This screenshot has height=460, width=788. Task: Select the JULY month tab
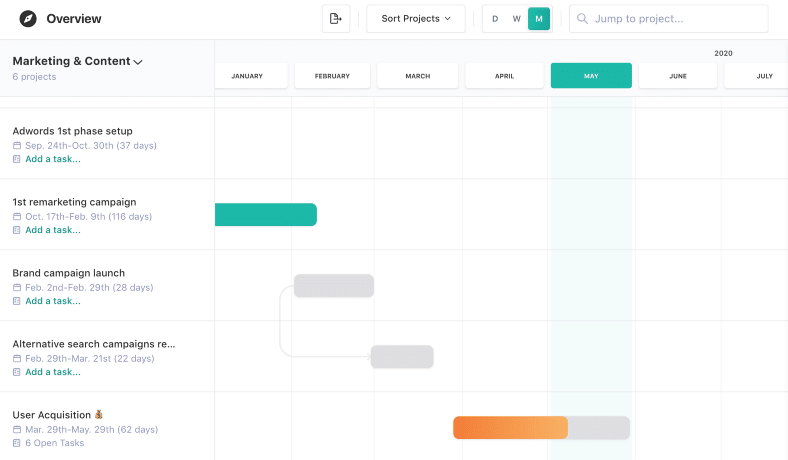(756, 76)
